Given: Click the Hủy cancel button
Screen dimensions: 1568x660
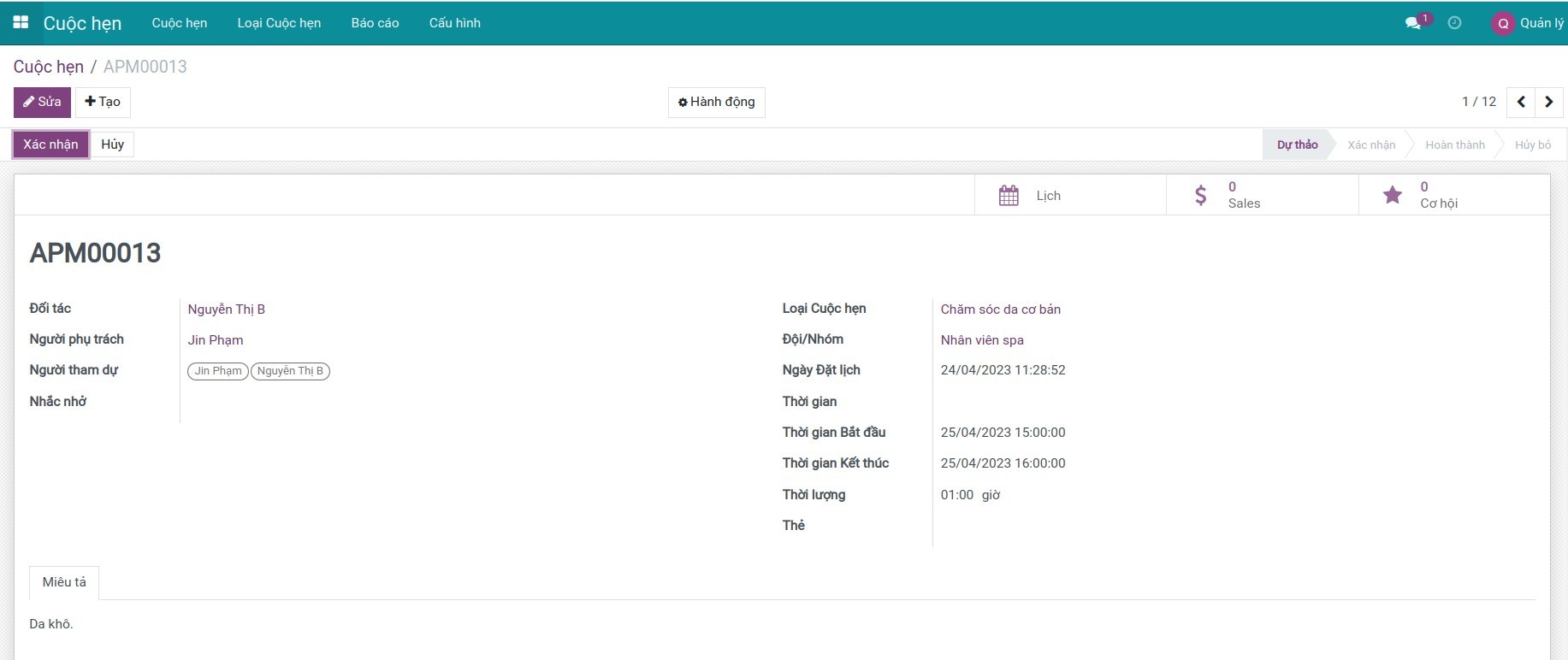Looking at the screenshot, I should tap(112, 144).
